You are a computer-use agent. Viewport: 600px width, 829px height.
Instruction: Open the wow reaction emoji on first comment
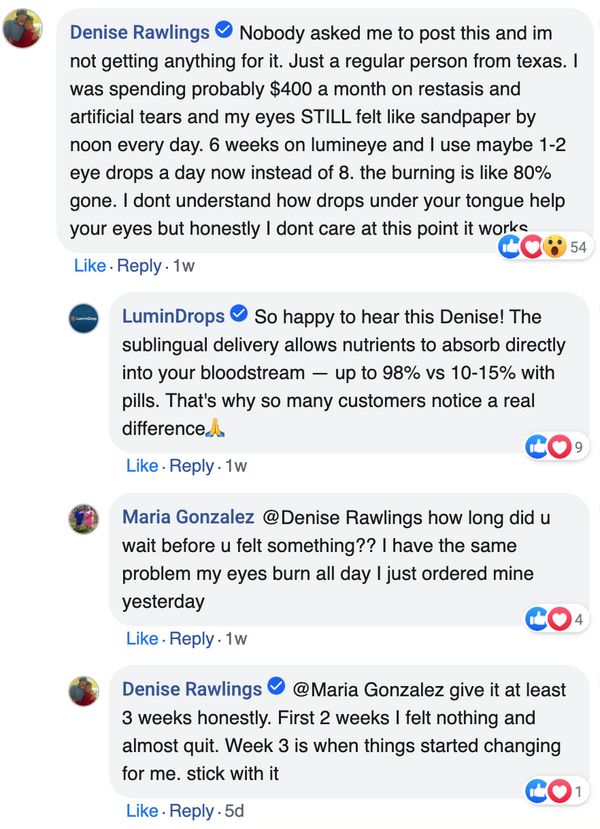[555, 246]
